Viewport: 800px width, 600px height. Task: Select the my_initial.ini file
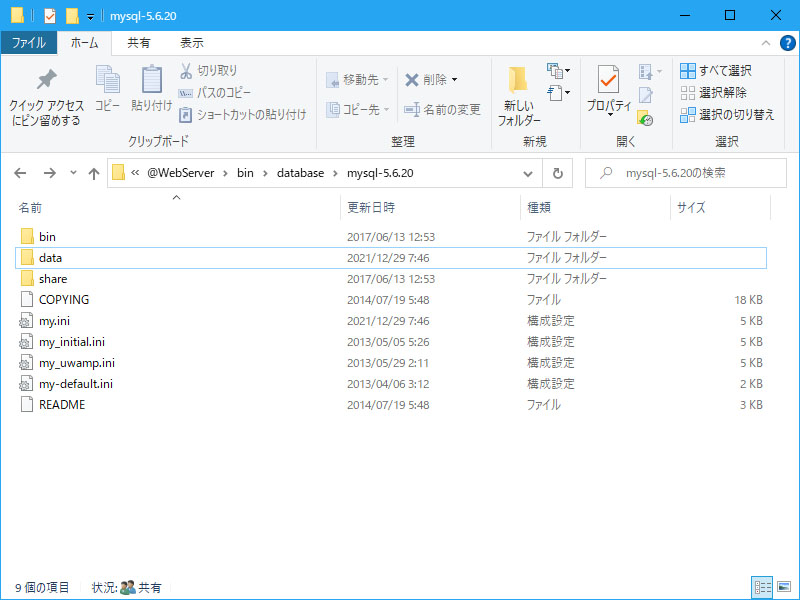(391, 342)
